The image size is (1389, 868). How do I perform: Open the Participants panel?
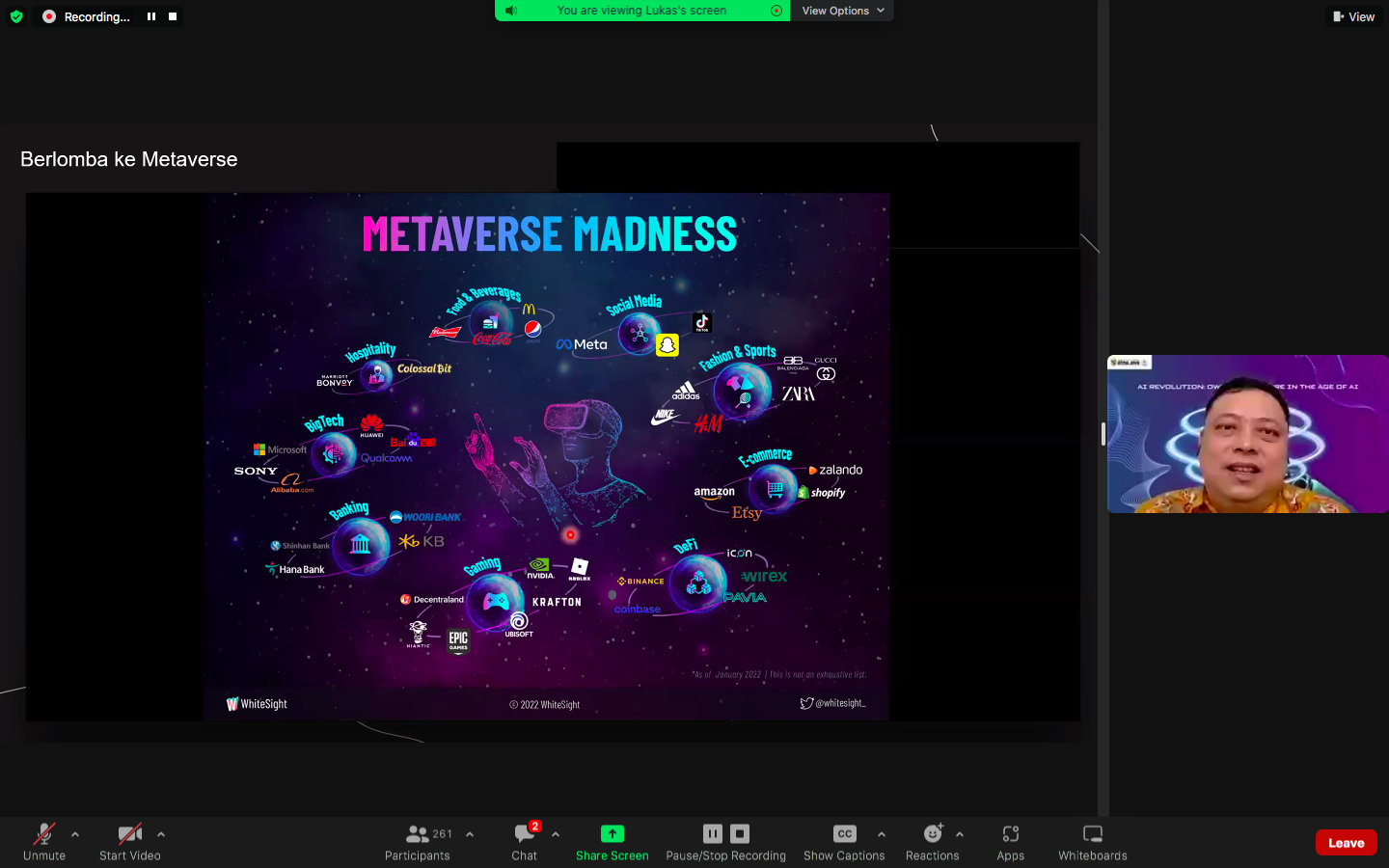[x=418, y=841]
